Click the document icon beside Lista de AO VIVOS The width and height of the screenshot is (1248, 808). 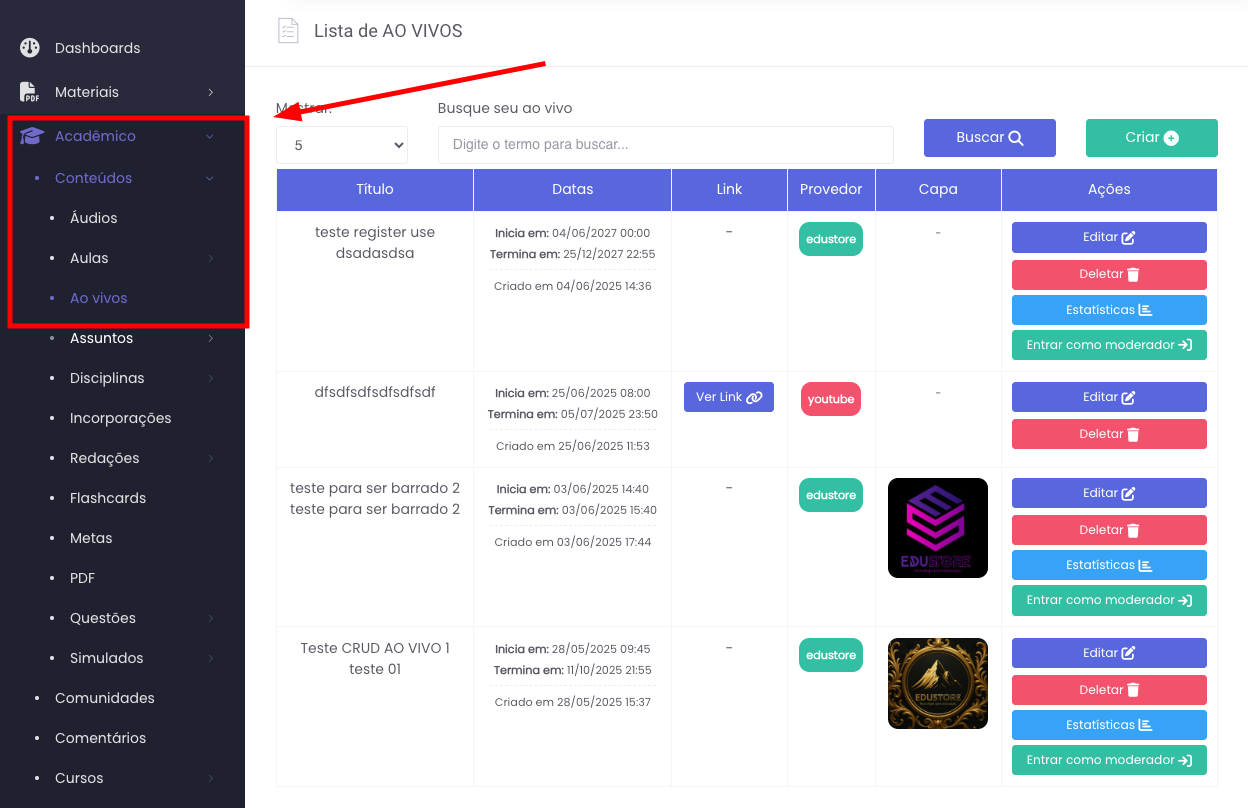(x=288, y=31)
